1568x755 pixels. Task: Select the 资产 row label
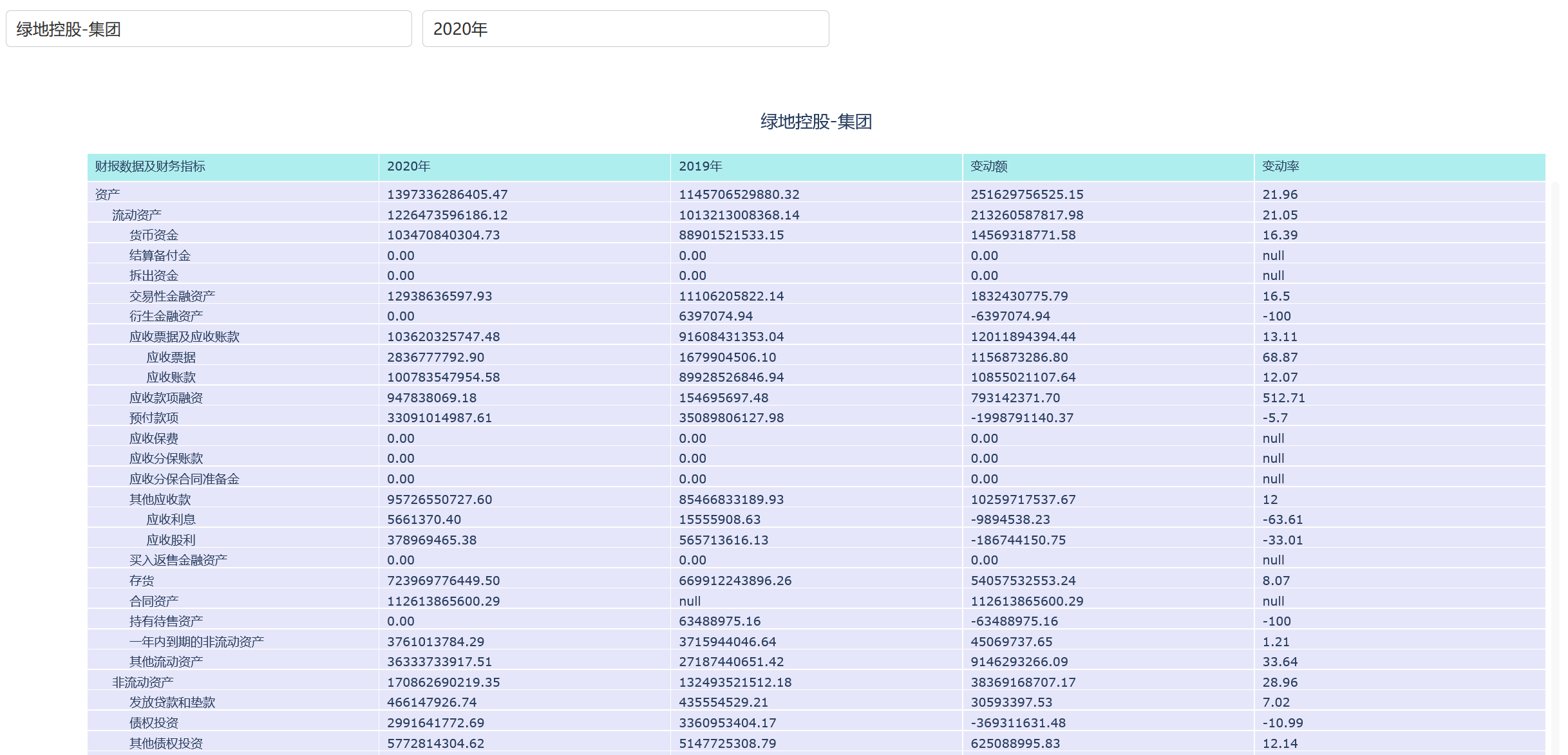[107, 194]
